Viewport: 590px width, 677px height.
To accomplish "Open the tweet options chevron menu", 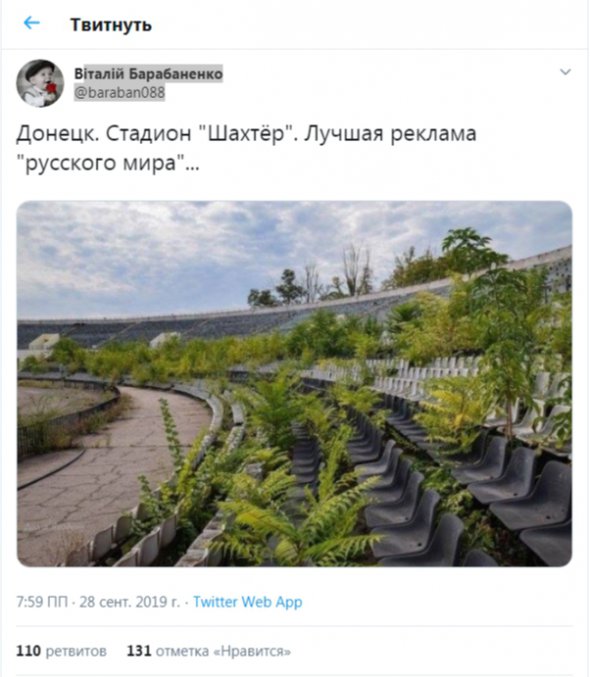I will click(x=565, y=72).
